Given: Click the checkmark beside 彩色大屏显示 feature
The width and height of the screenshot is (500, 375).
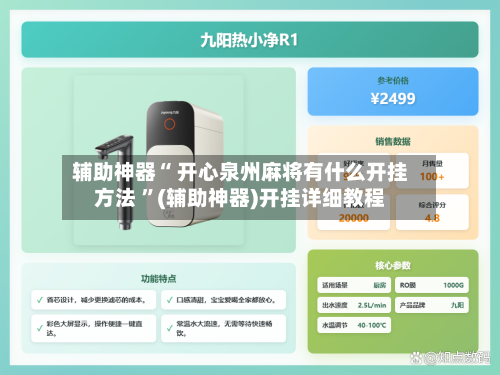Looking at the screenshot, I should coord(40,328).
